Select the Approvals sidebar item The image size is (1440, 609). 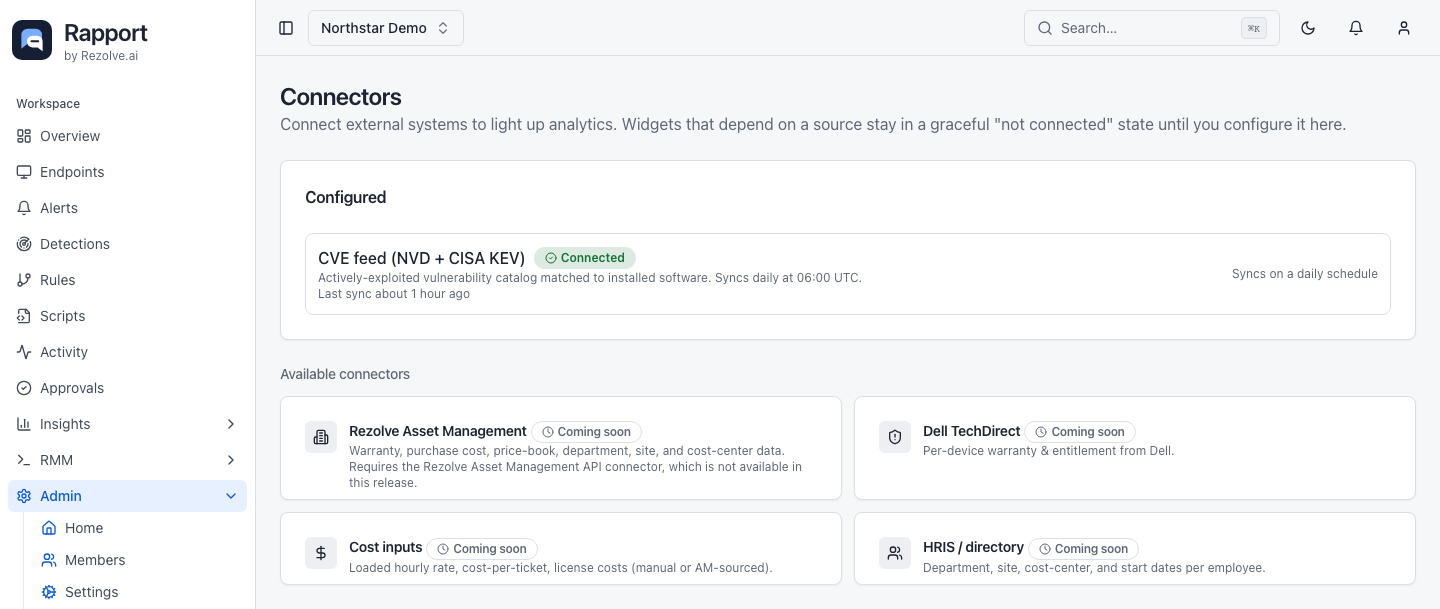pos(127,388)
